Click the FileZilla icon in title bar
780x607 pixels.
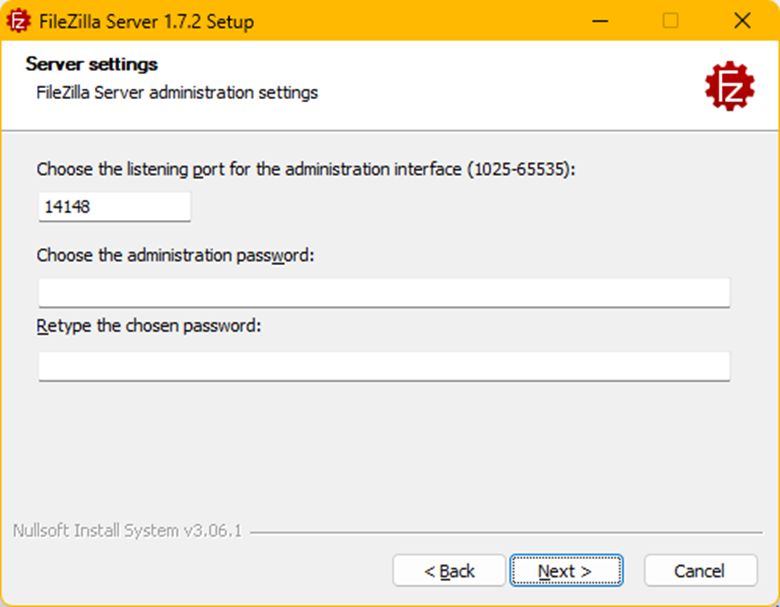pos(18,21)
